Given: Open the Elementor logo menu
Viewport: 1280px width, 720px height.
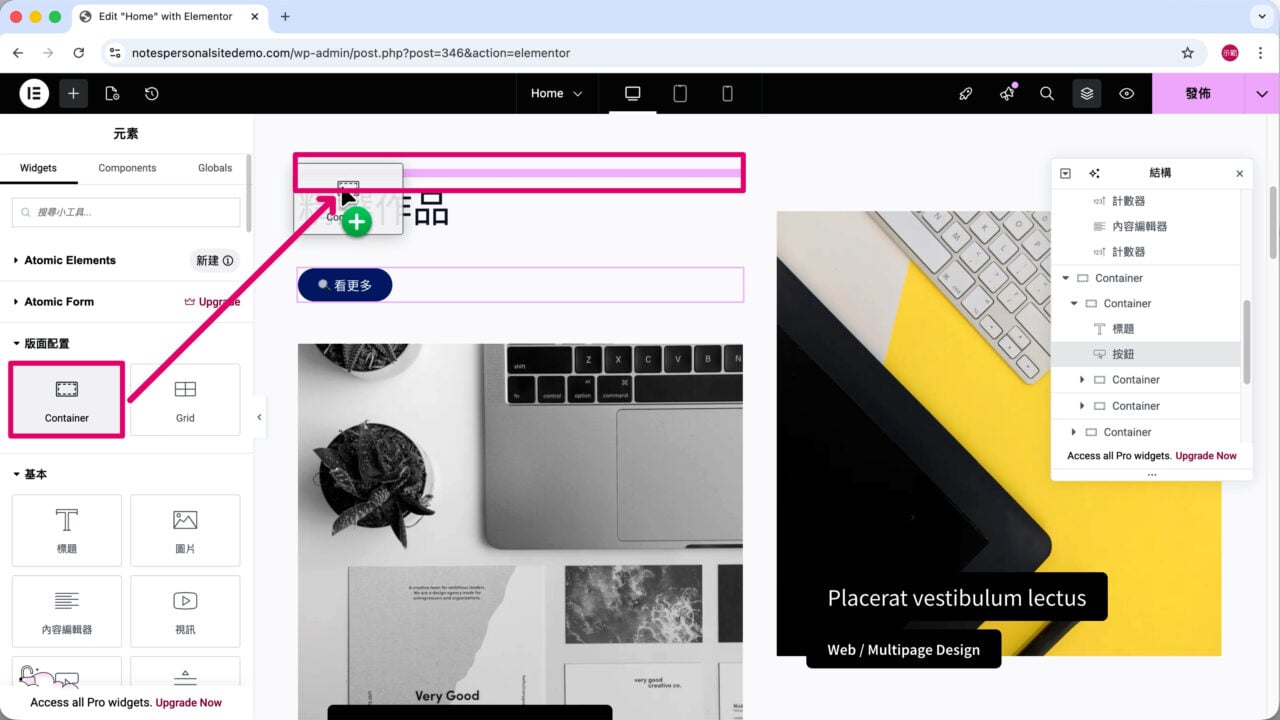Looking at the screenshot, I should [x=34, y=93].
